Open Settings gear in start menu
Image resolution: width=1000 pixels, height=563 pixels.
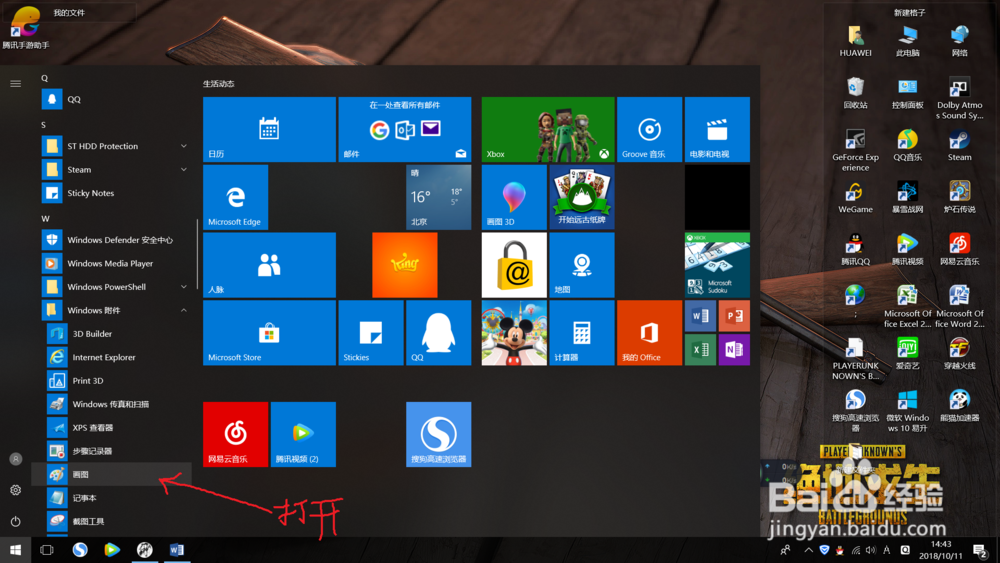pos(15,490)
